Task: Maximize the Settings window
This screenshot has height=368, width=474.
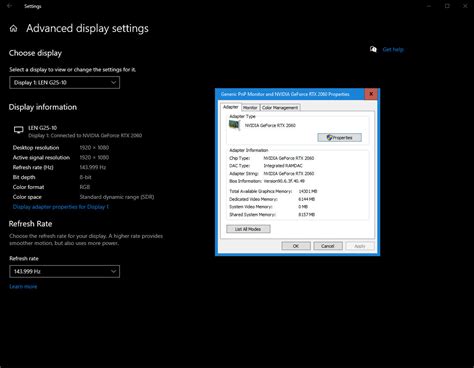Action: pyautogui.click(x=447, y=6)
